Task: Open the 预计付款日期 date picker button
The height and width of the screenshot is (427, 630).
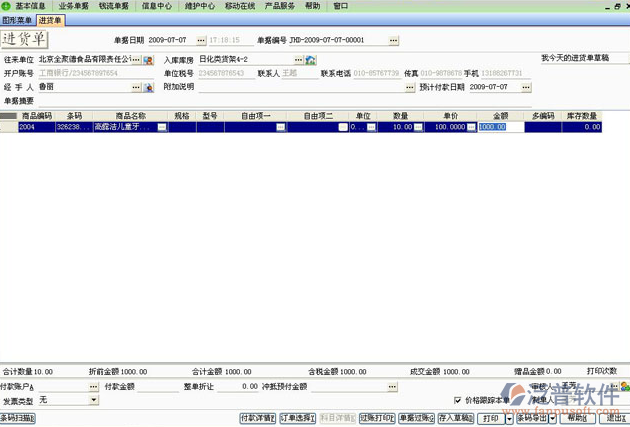Action: pos(523,87)
